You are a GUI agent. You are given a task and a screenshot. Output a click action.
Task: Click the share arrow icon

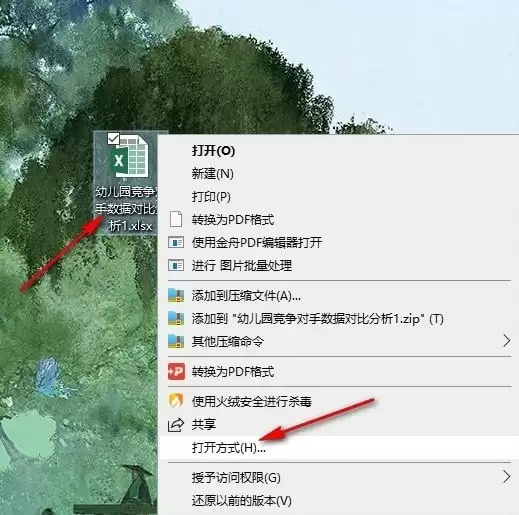click(176, 424)
